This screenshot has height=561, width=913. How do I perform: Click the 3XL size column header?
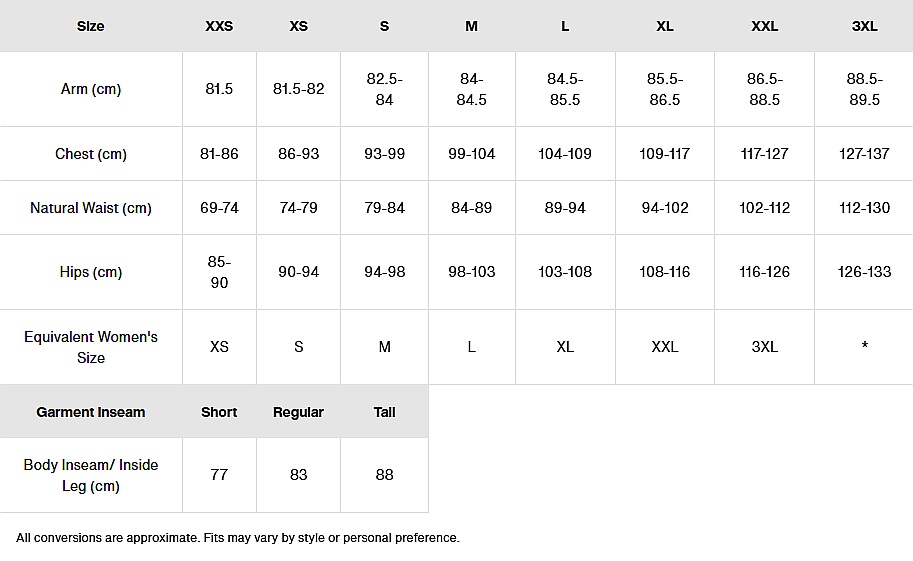click(864, 26)
